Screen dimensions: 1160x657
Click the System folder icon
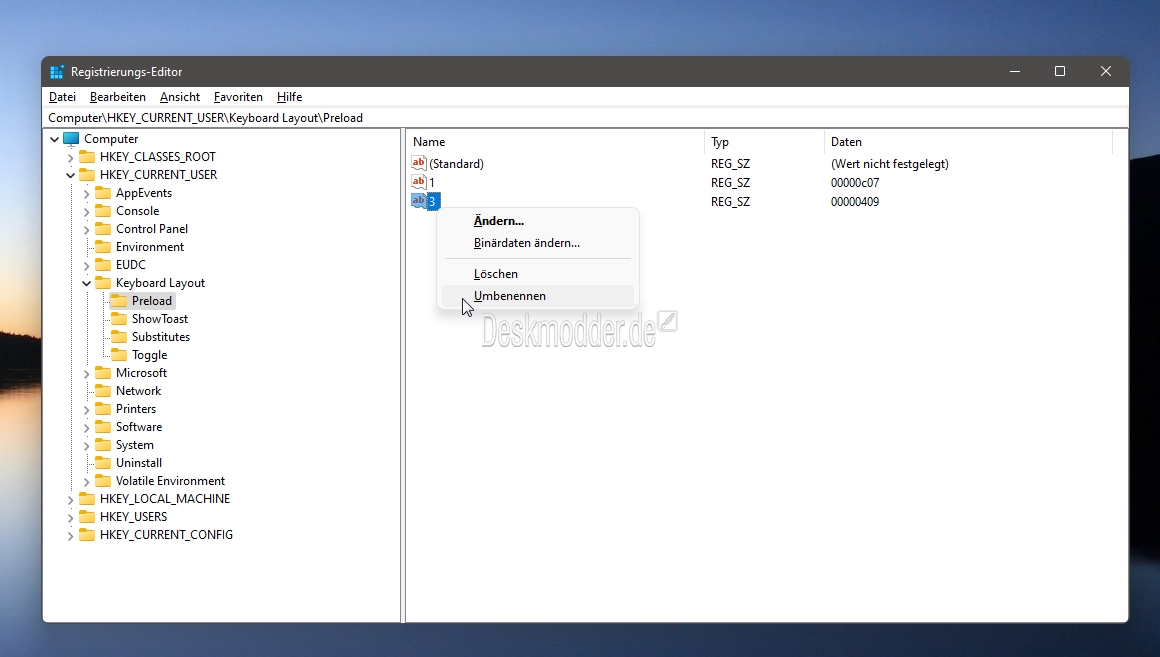click(103, 445)
